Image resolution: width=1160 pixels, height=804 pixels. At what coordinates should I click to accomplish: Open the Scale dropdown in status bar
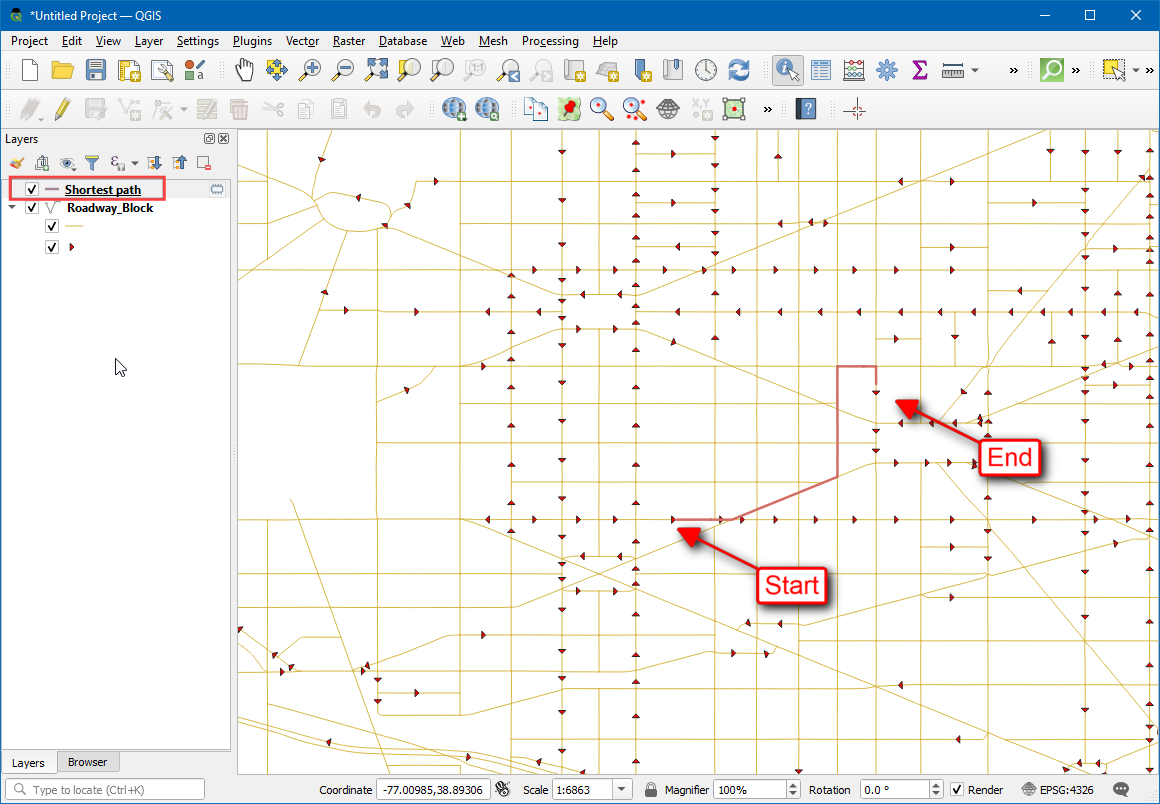point(622,790)
